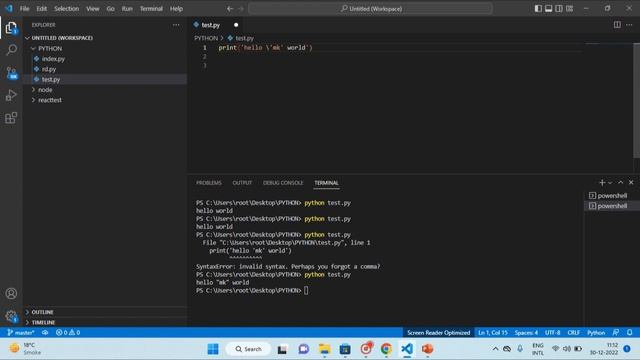Maximize the terminal panel size
640x360 pixels.
coord(620,182)
